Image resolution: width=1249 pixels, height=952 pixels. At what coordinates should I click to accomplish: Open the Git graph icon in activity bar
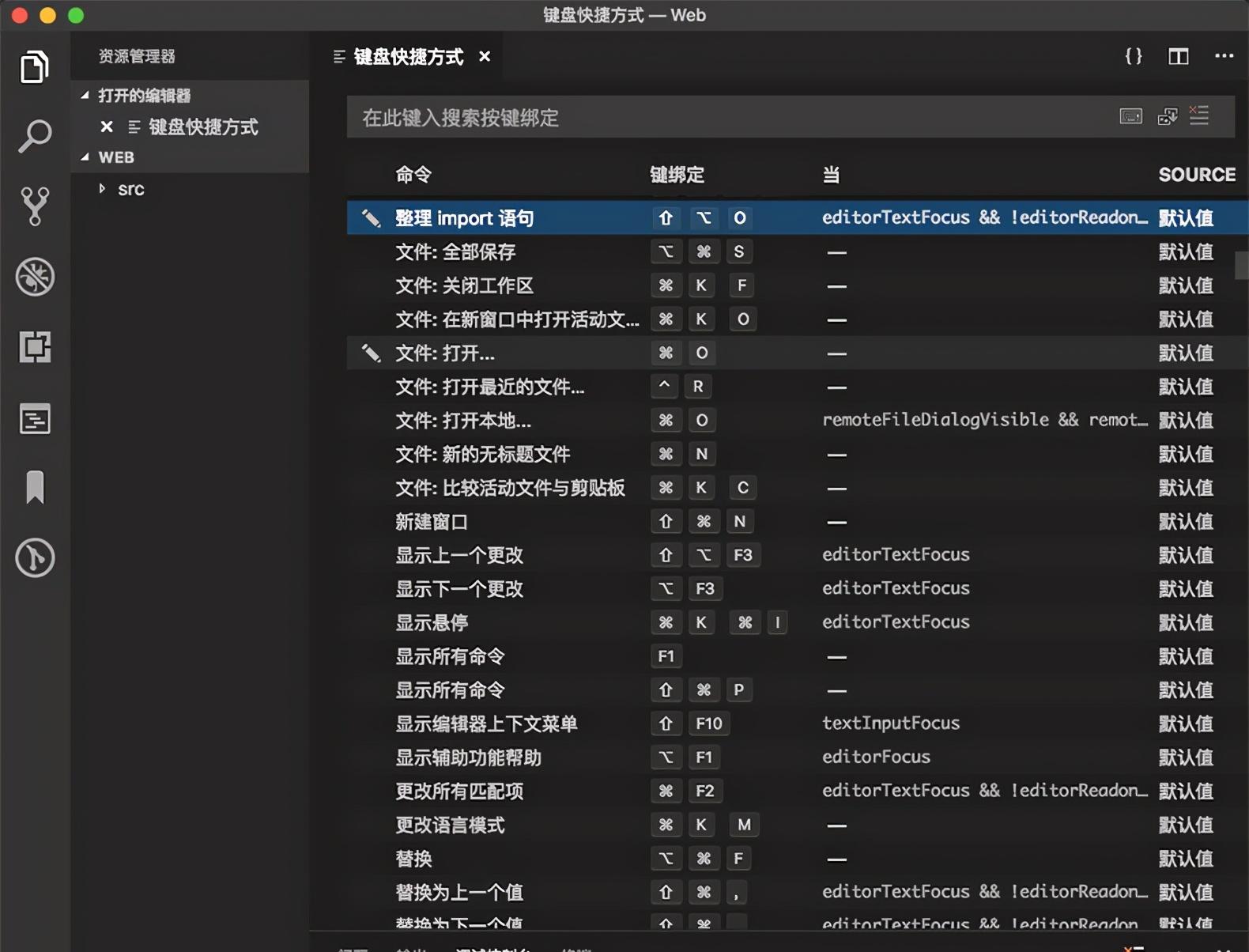point(35,557)
